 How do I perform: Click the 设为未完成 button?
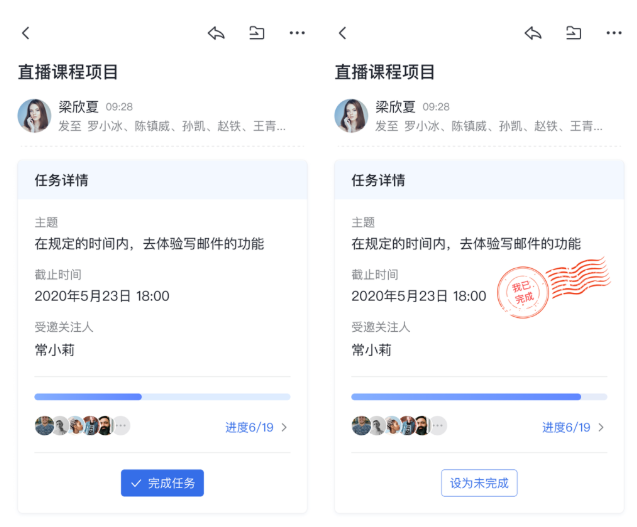pos(479,483)
